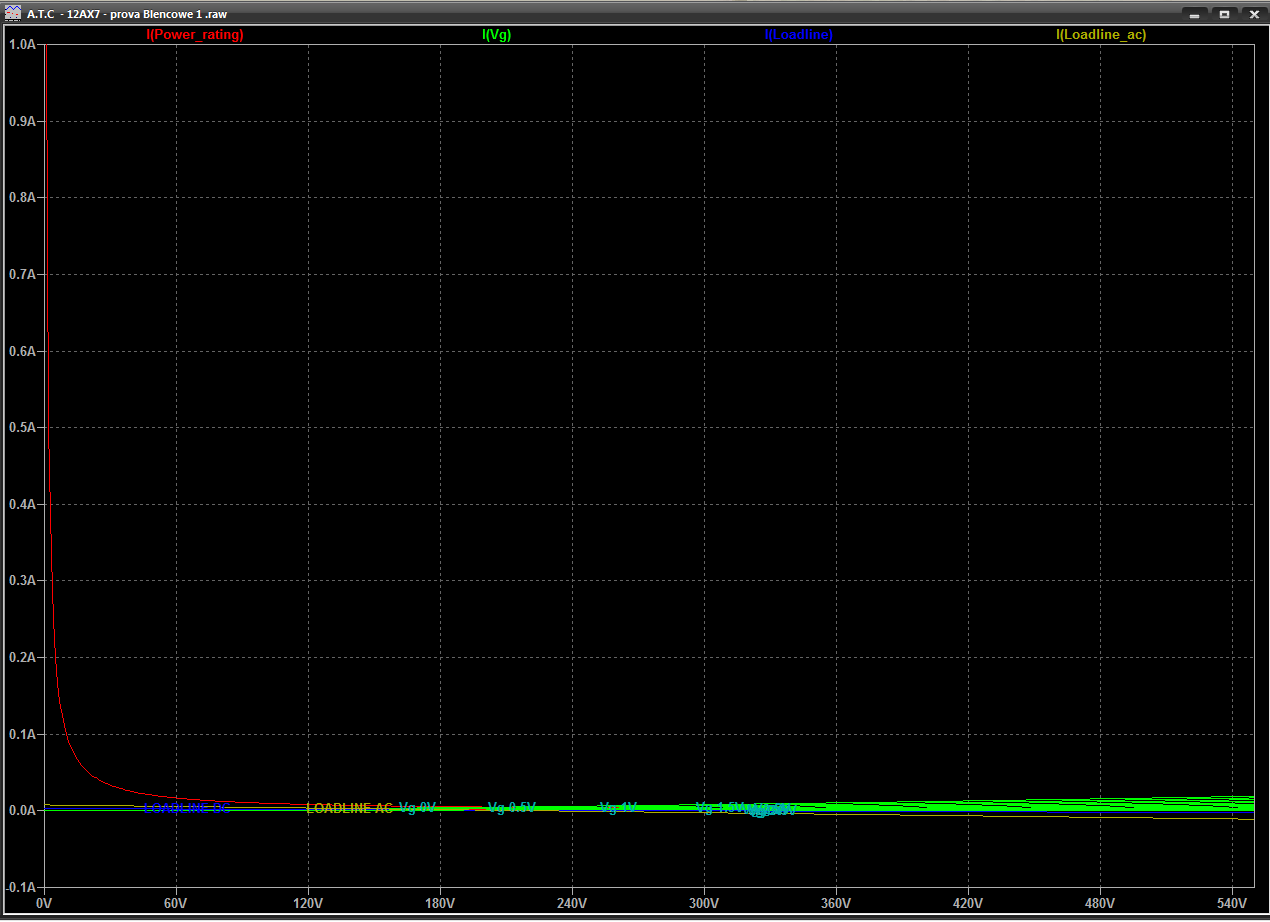Minimize the waveform viewer window
1270x922 pixels.
(1194, 14)
